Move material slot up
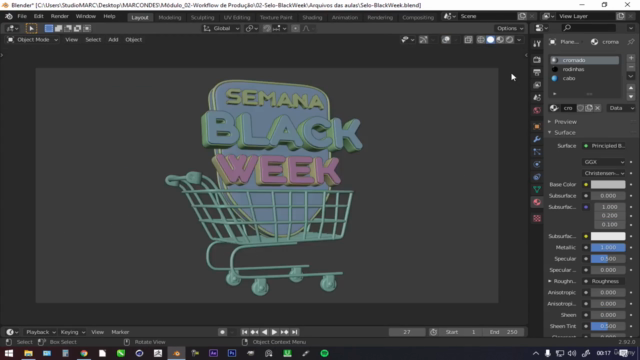Screen dimensions: 640x360 coord(631,88)
